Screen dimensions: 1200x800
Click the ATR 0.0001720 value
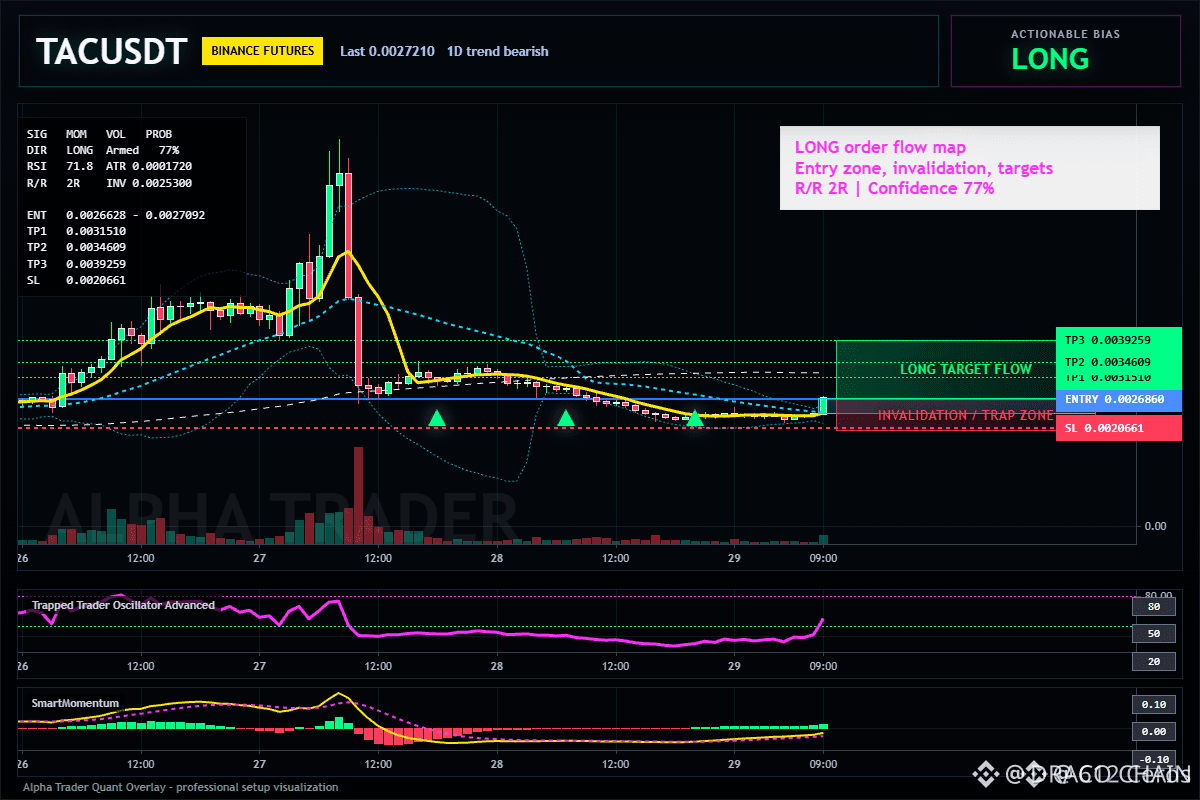[x=148, y=166]
